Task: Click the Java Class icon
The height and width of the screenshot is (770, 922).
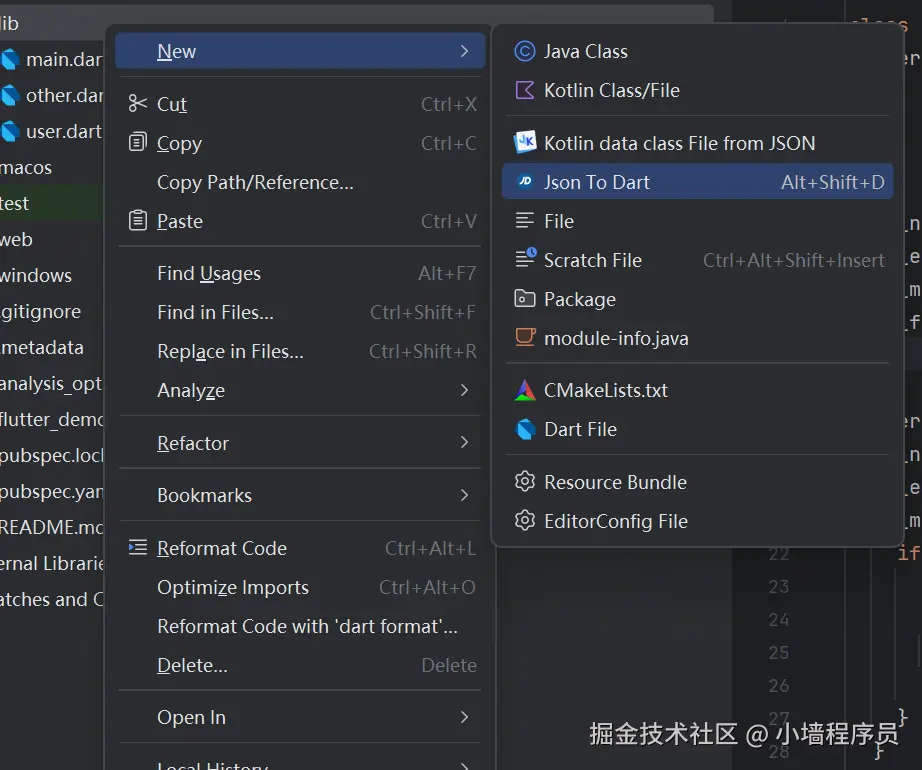Action: click(x=525, y=51)
